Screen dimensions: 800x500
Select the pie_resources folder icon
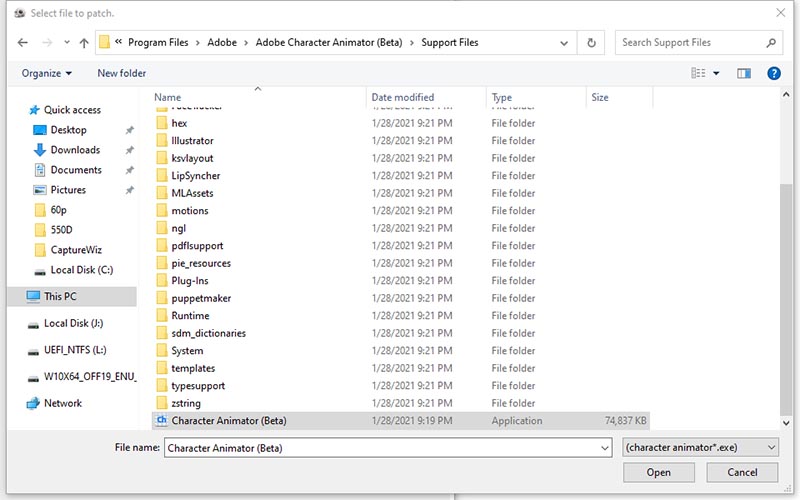coord(162,263)
